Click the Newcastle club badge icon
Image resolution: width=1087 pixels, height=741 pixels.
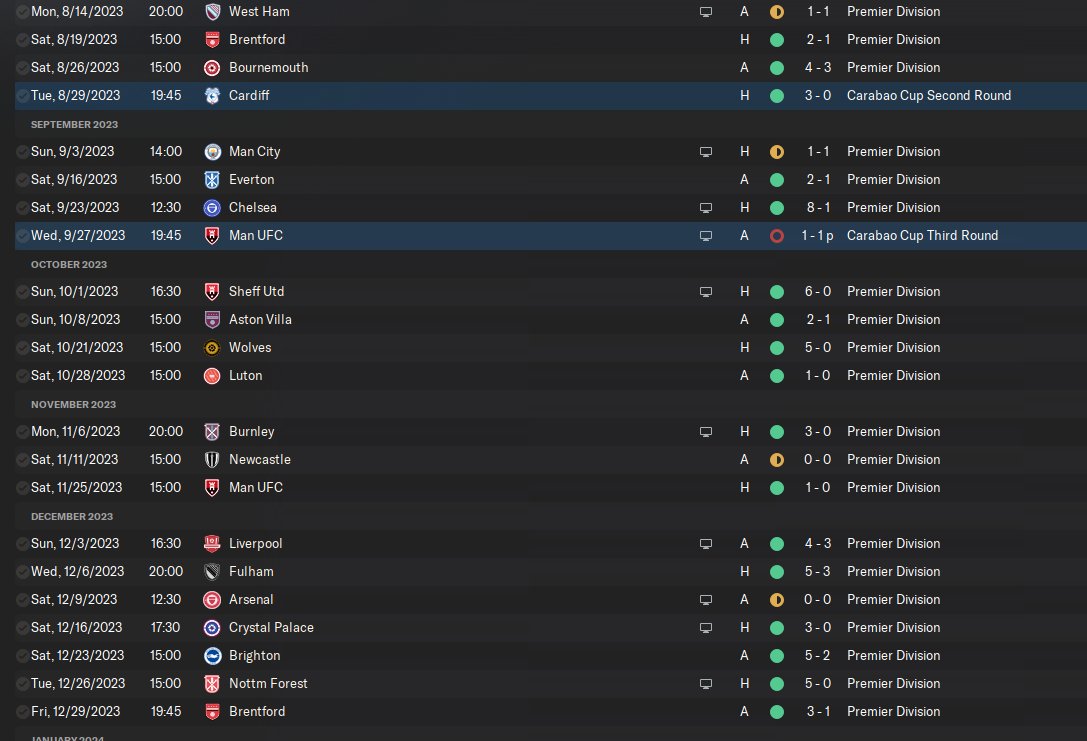[x=212, y=460]
